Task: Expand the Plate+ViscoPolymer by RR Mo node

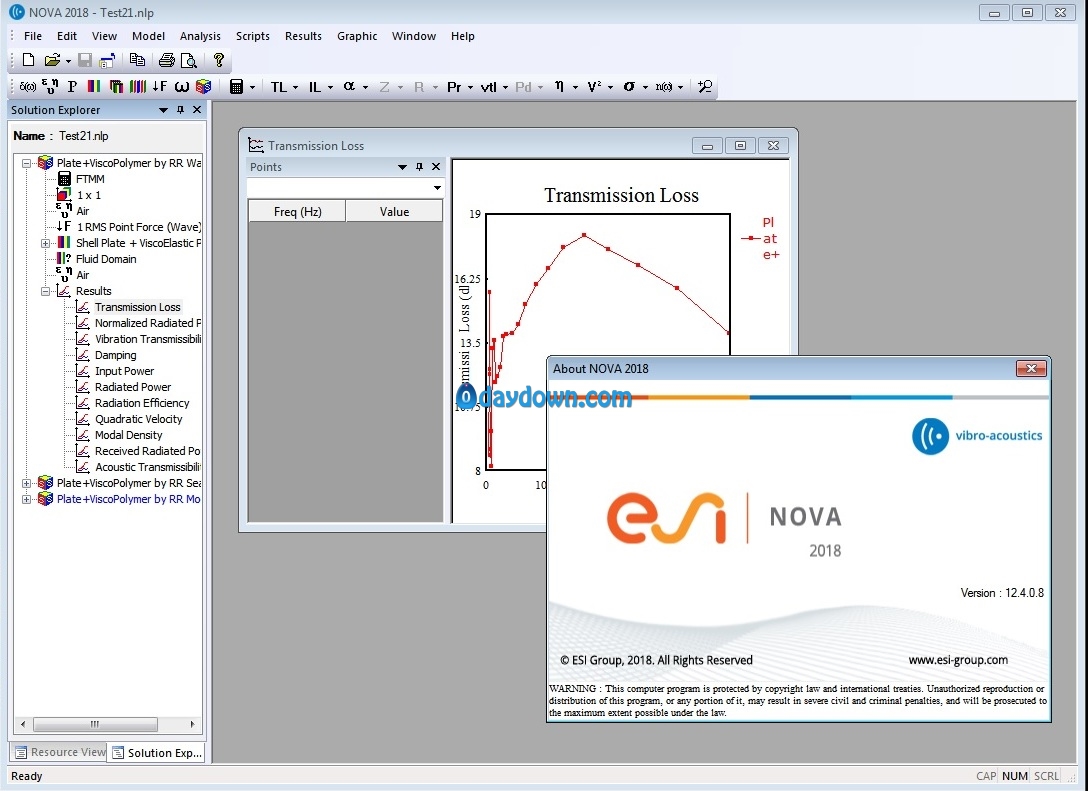Action: (26, 499)
